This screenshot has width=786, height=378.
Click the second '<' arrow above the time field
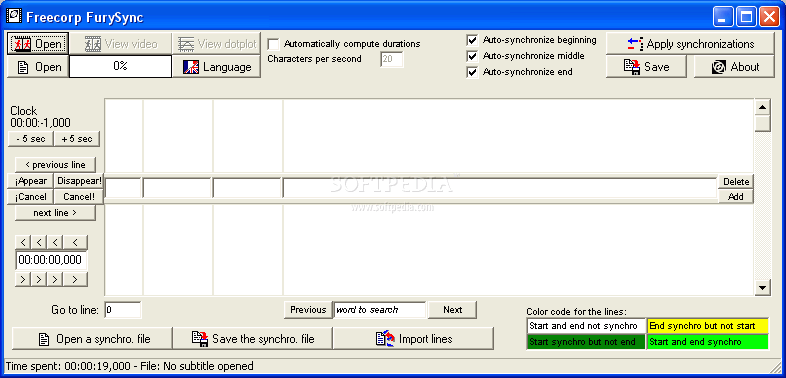39,243
